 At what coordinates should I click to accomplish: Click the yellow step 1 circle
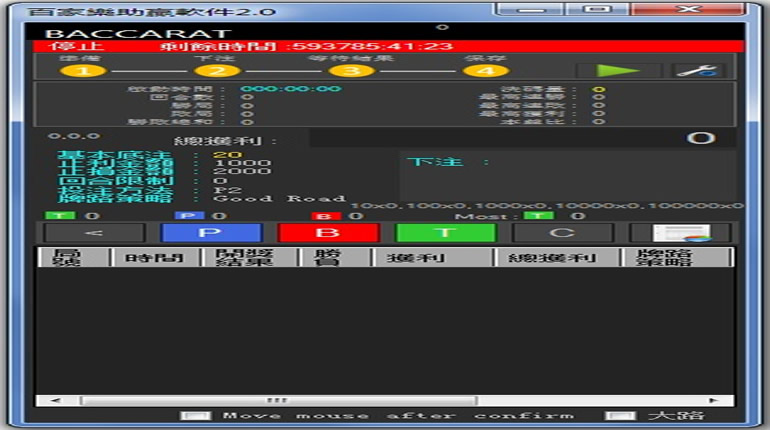pyautogui.click(x=84, y=71)
